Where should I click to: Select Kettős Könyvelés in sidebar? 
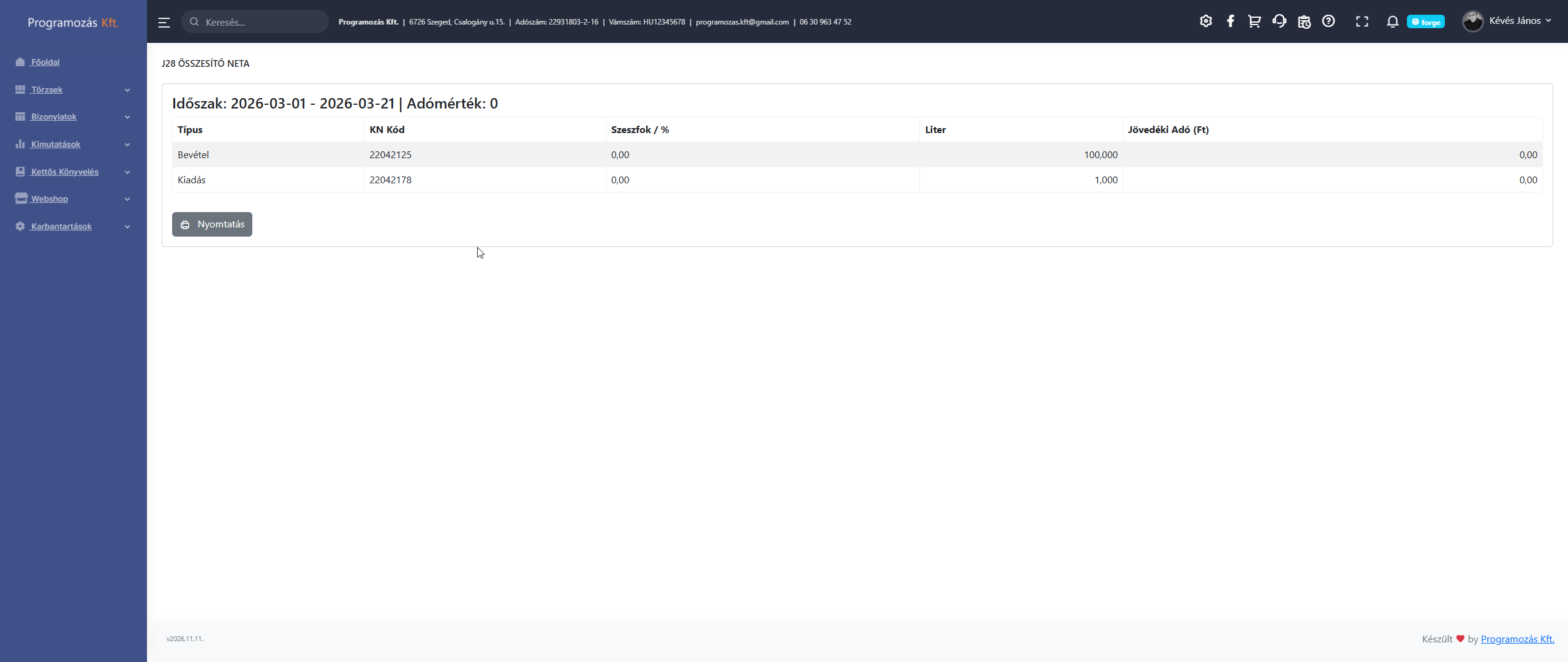pos(64,172)
